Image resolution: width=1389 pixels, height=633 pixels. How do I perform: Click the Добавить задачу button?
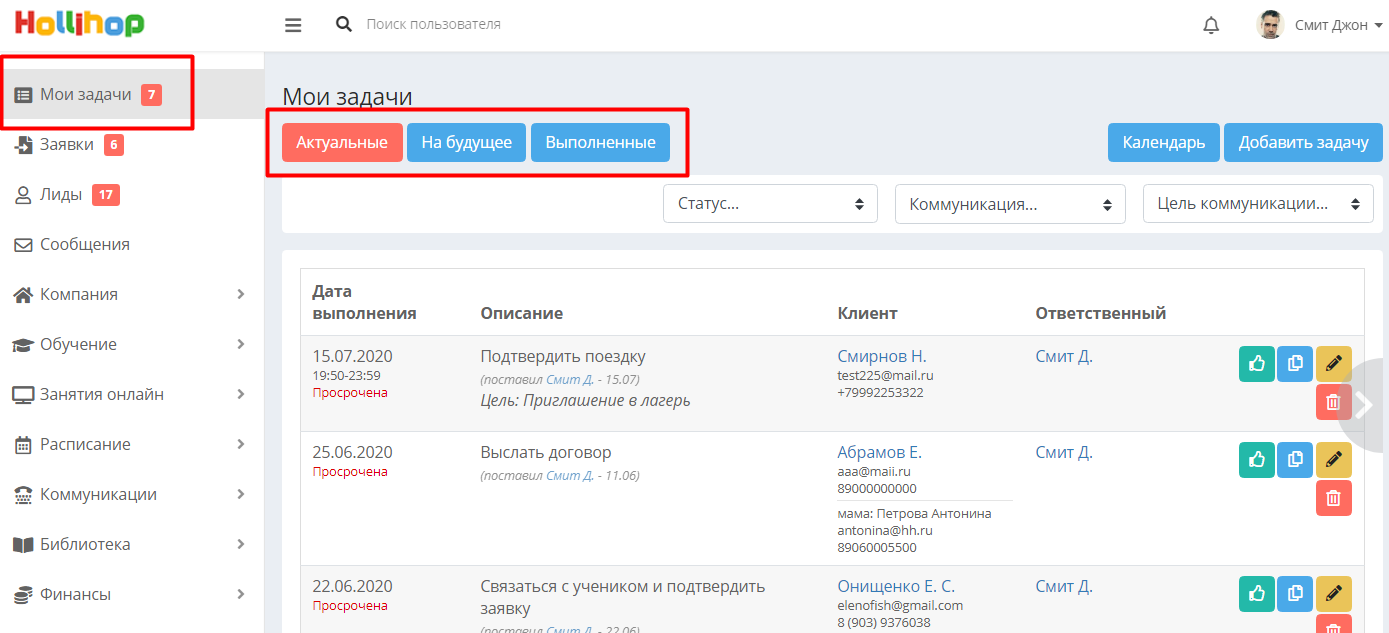coord(1303,142)
